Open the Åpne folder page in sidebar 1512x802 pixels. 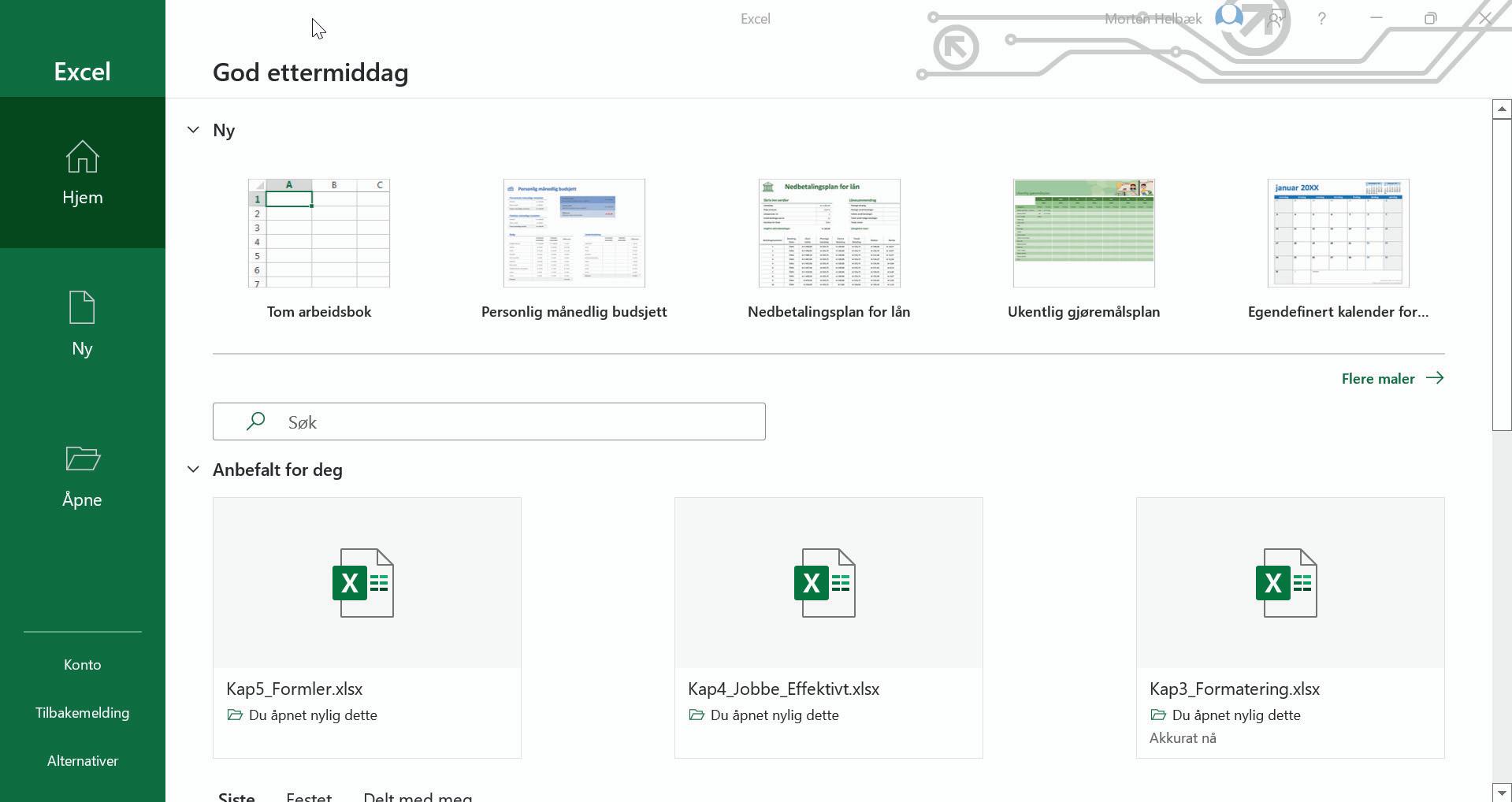(x=83, y=475)
